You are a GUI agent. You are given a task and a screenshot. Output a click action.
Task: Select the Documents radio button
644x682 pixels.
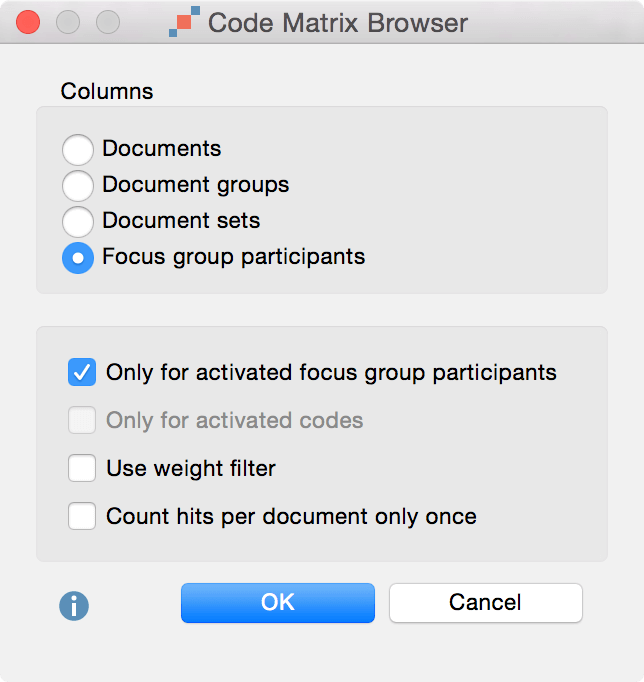pyautogui.click(x=78, y=150)
